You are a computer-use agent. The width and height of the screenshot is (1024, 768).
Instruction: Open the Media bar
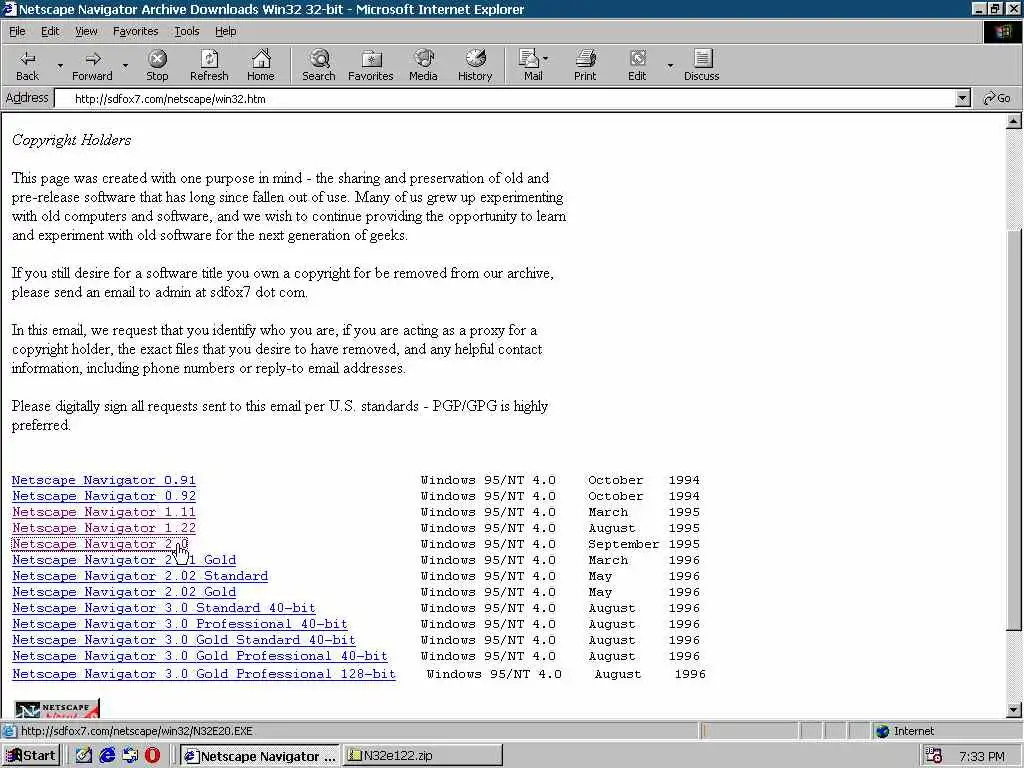(x=423, y=65)
